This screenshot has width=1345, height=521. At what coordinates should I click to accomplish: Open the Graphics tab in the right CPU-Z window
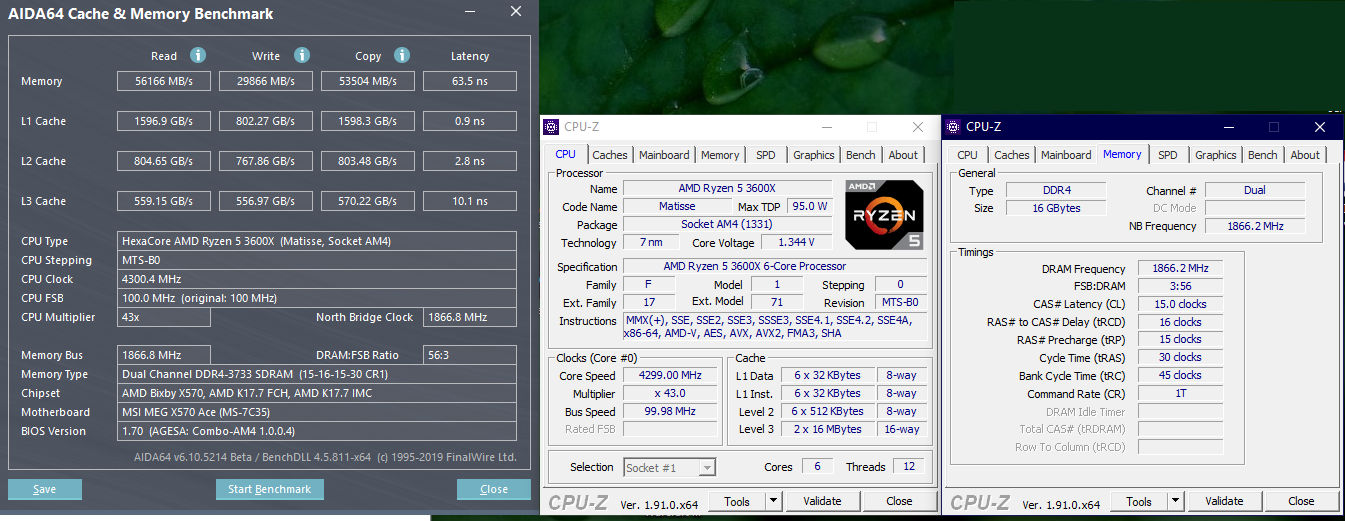(1216, 155)
